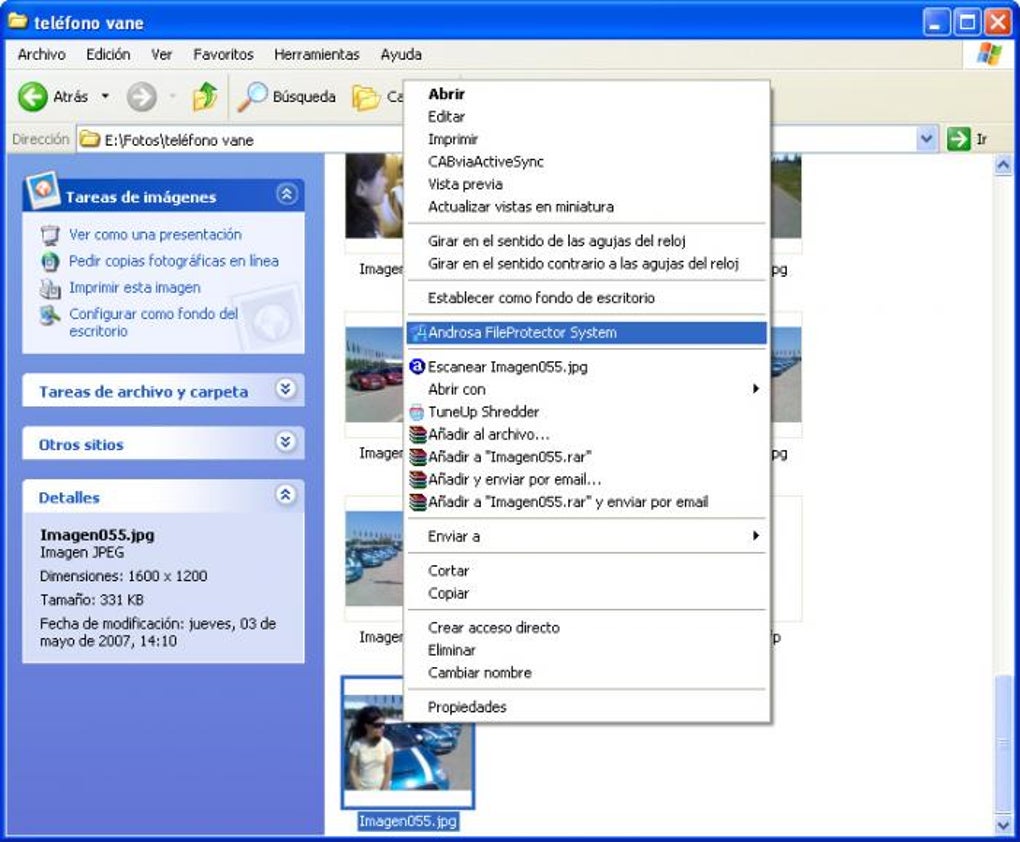The width and height of the screenshot is (1020, 842).
Task: Choose Abrir in the context menu
Action: tap(586, 94)
